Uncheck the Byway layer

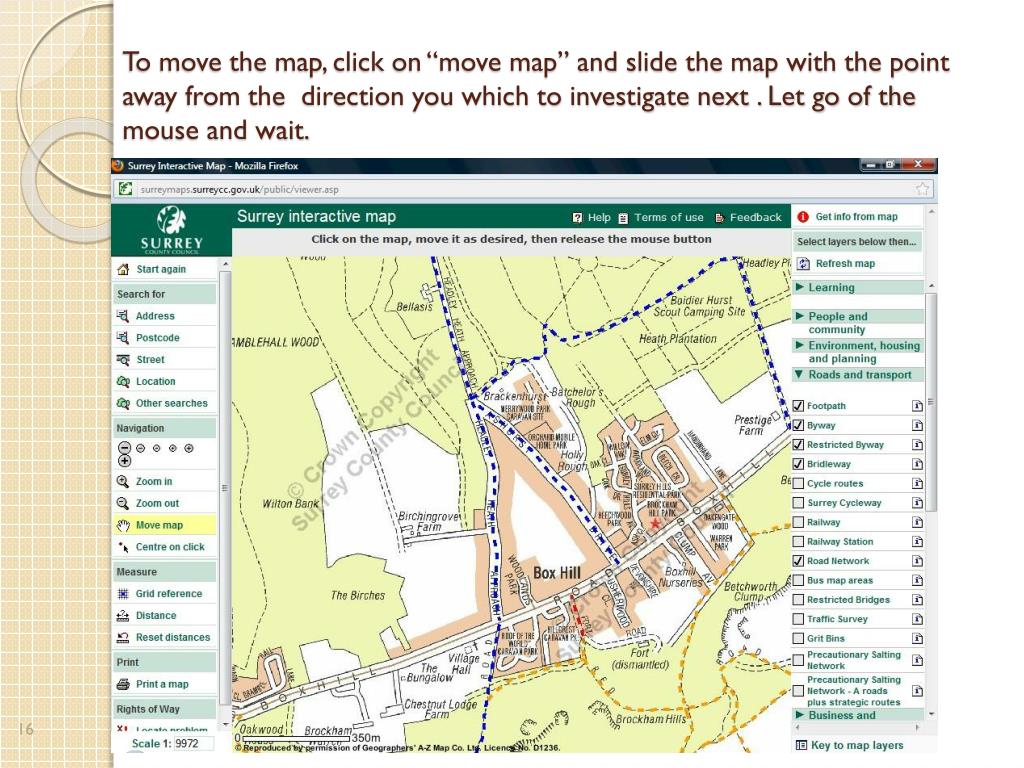pyautogui.click(x=798, y=425)
